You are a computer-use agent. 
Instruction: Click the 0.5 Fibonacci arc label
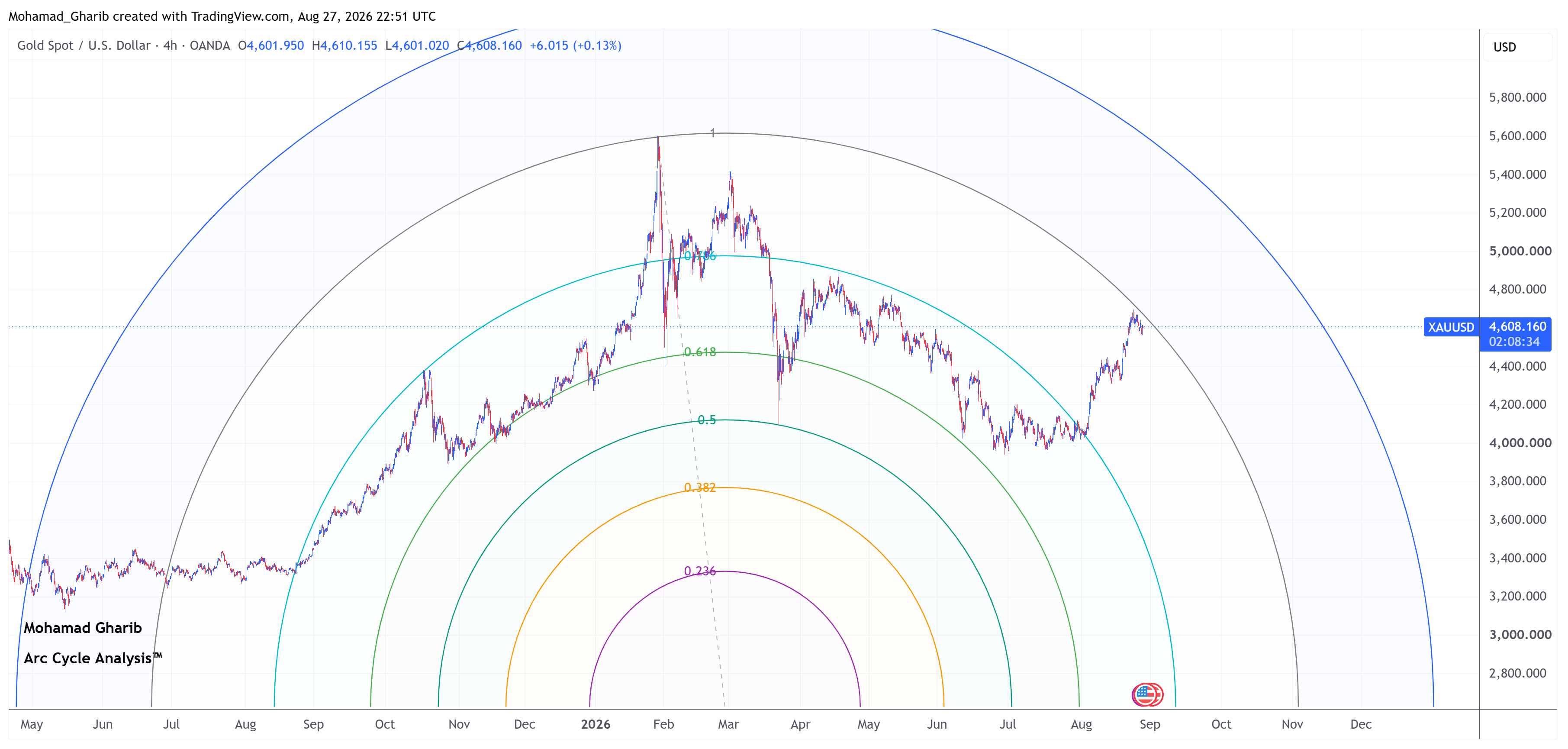coord(707,420)
